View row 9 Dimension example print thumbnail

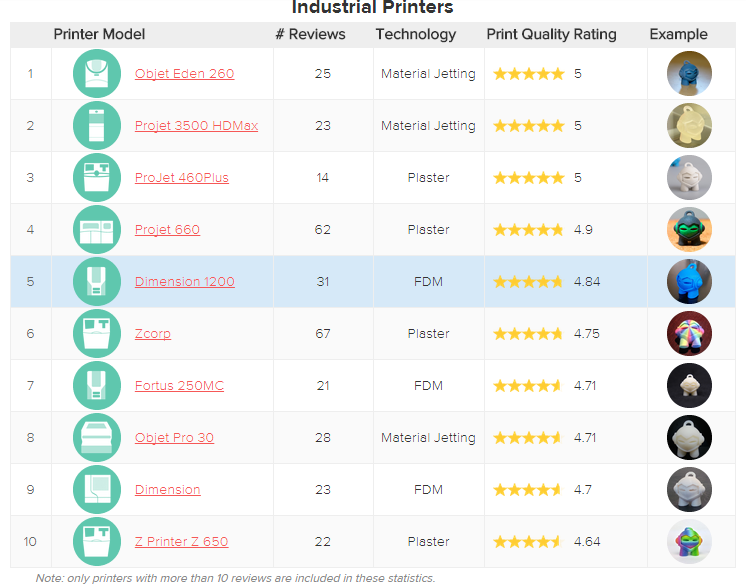[x=689, y=489]
